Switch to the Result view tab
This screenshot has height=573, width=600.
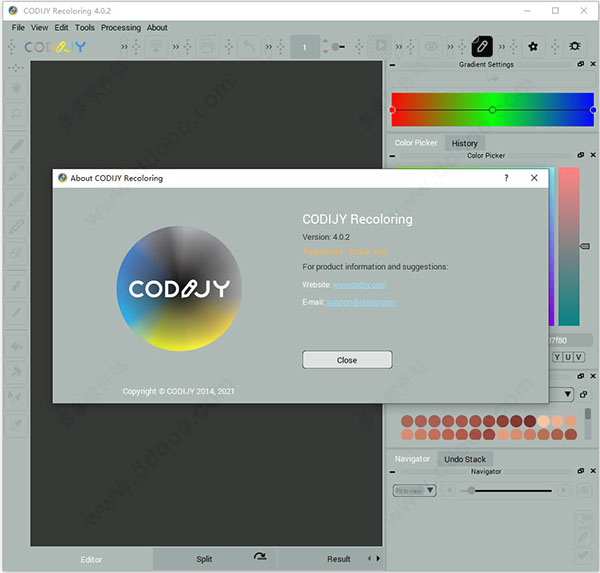[x=339, y=559]
